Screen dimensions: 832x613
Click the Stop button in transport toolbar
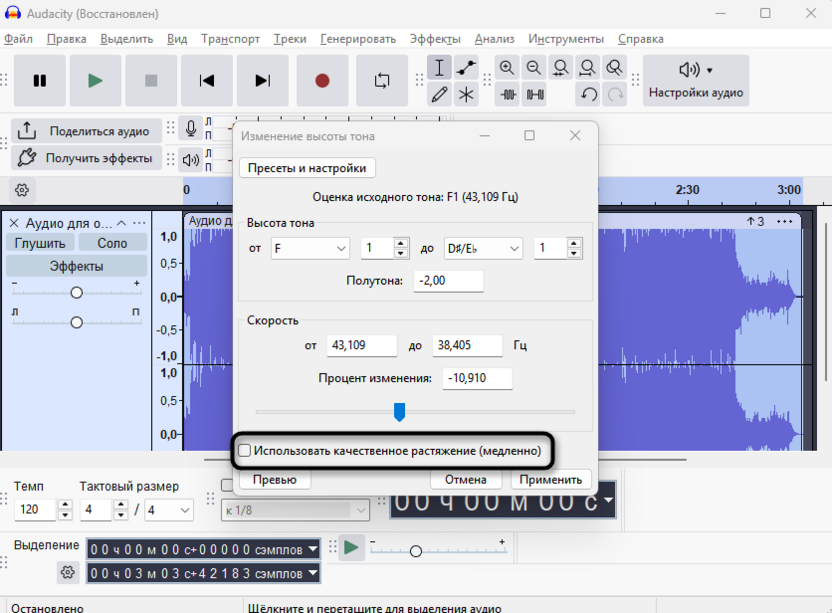tap(151, 81)
